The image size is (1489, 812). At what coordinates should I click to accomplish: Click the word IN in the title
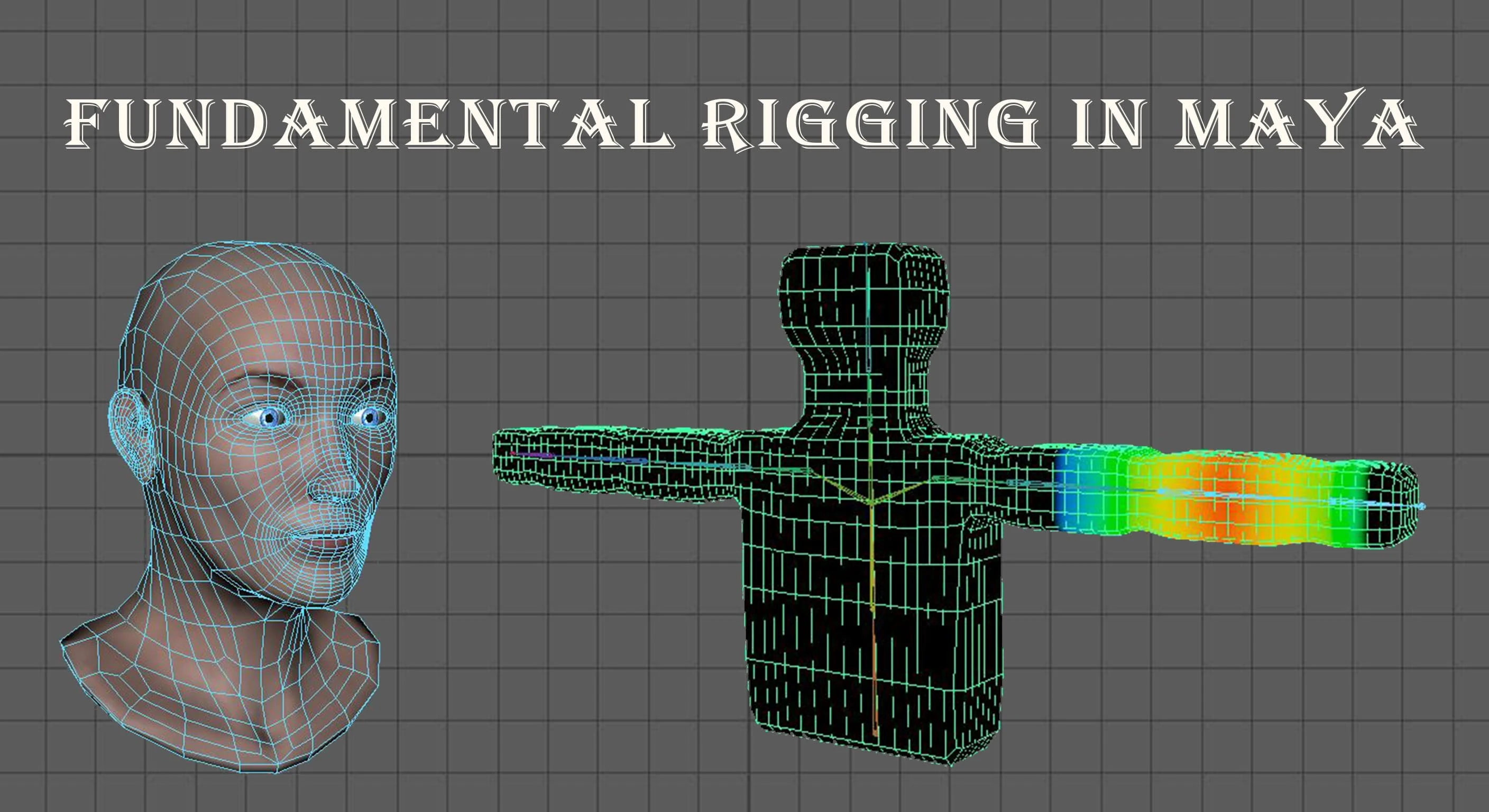coord(1108,123)
